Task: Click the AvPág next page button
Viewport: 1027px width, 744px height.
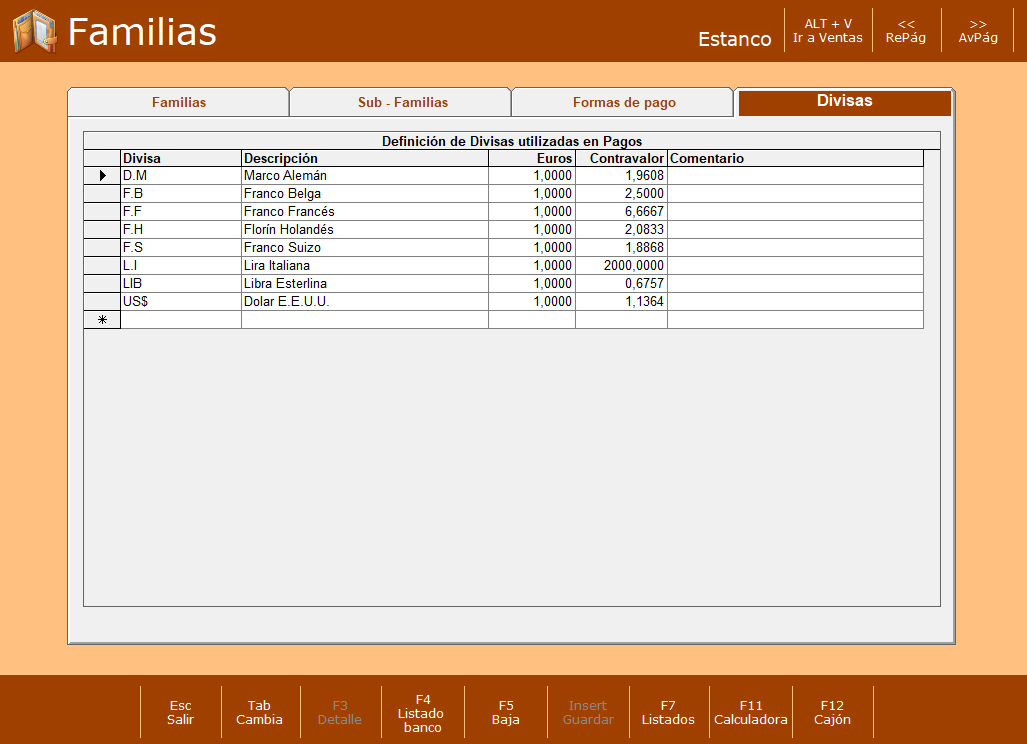Action: click(x=978, y=31)
